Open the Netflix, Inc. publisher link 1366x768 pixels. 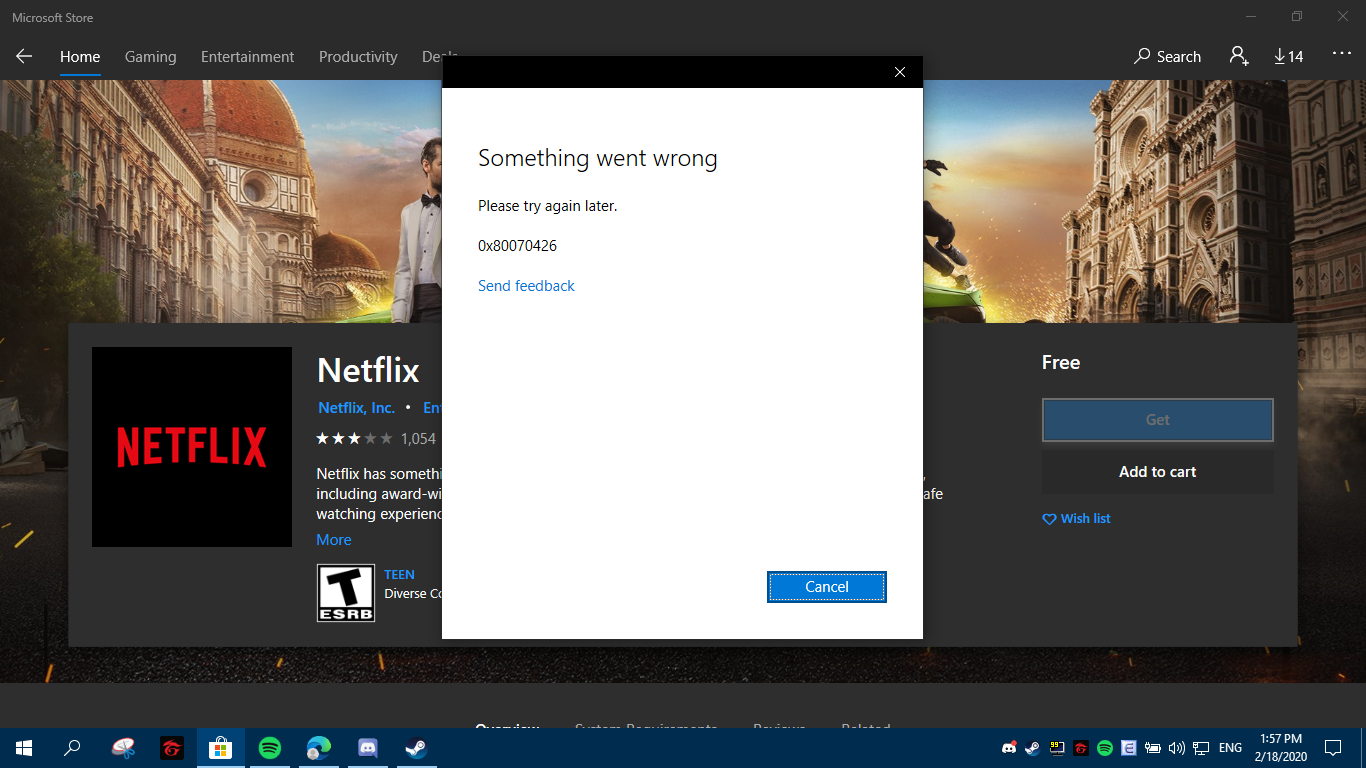356,408
